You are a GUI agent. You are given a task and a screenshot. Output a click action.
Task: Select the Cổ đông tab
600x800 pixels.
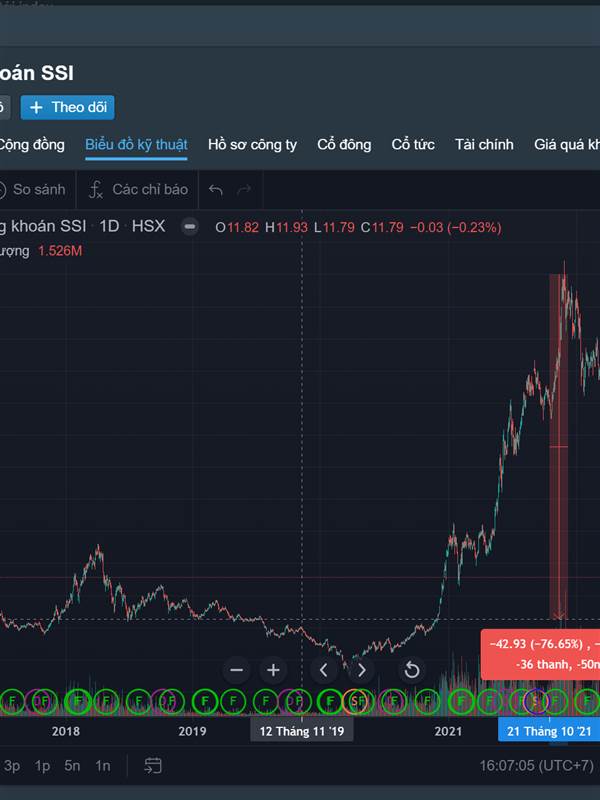(344, 145)
